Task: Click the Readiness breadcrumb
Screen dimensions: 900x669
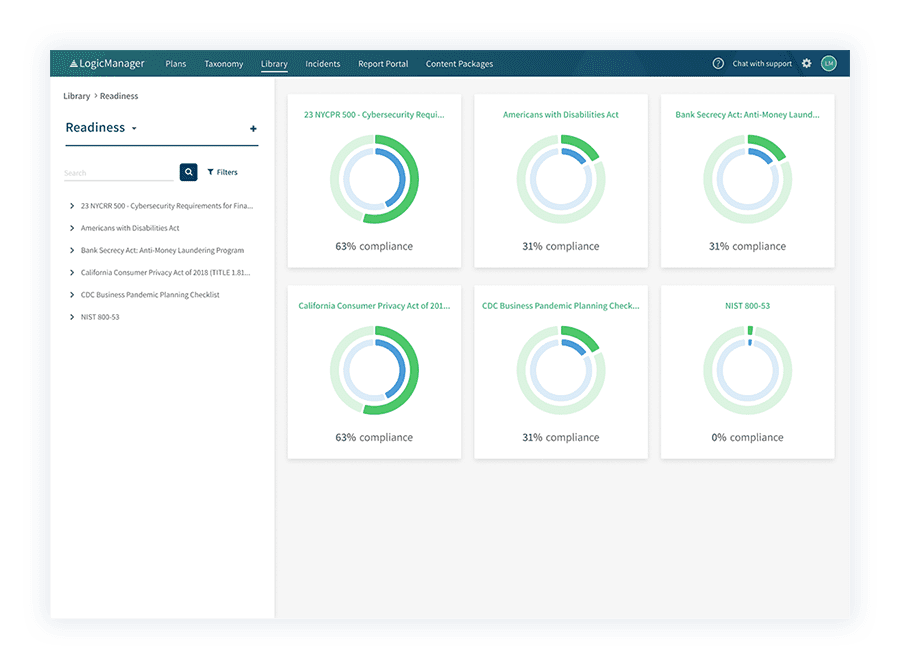Action: point(119,96)
